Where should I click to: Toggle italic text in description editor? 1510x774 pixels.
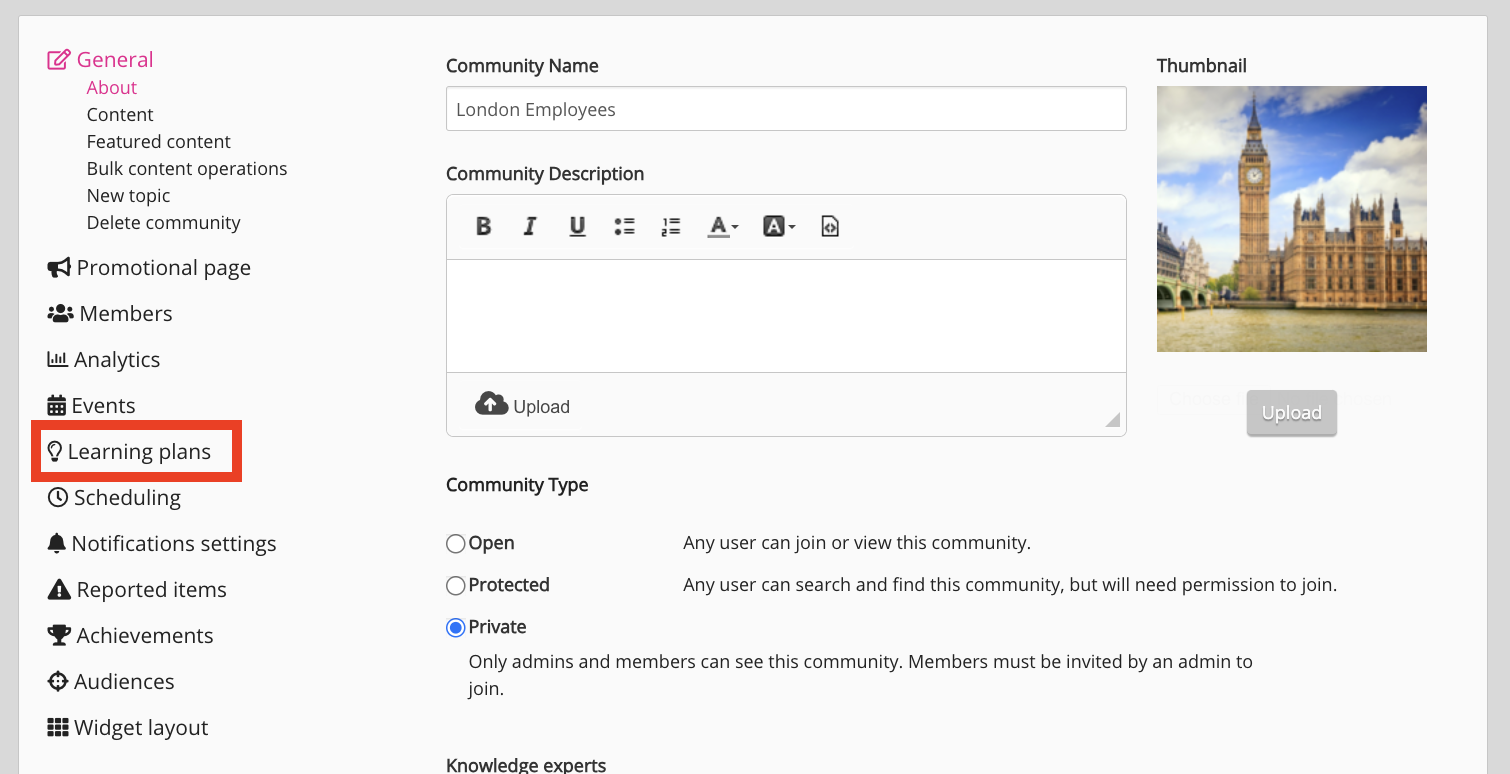tap(530, 227)
